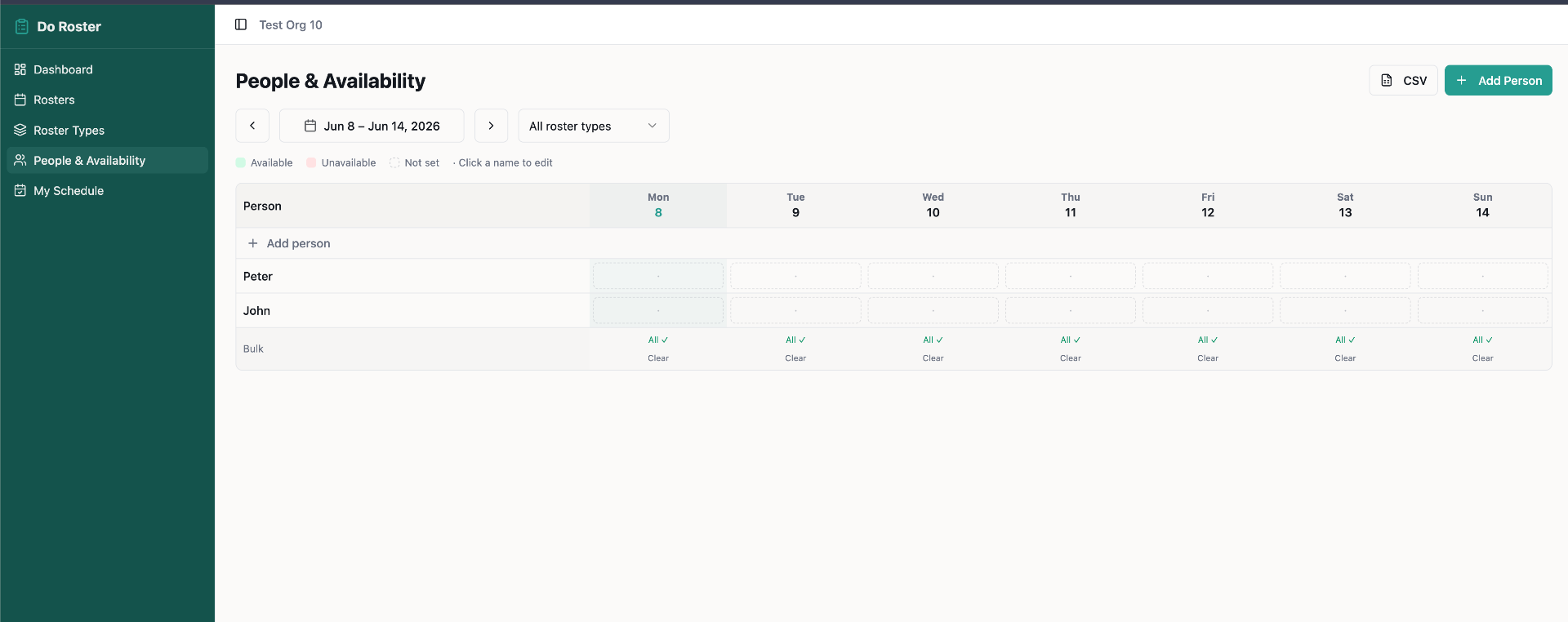Edit Peter by clicking his name
The height and width of the screenshot is (622, 1568).
click(x=258, y=277)
